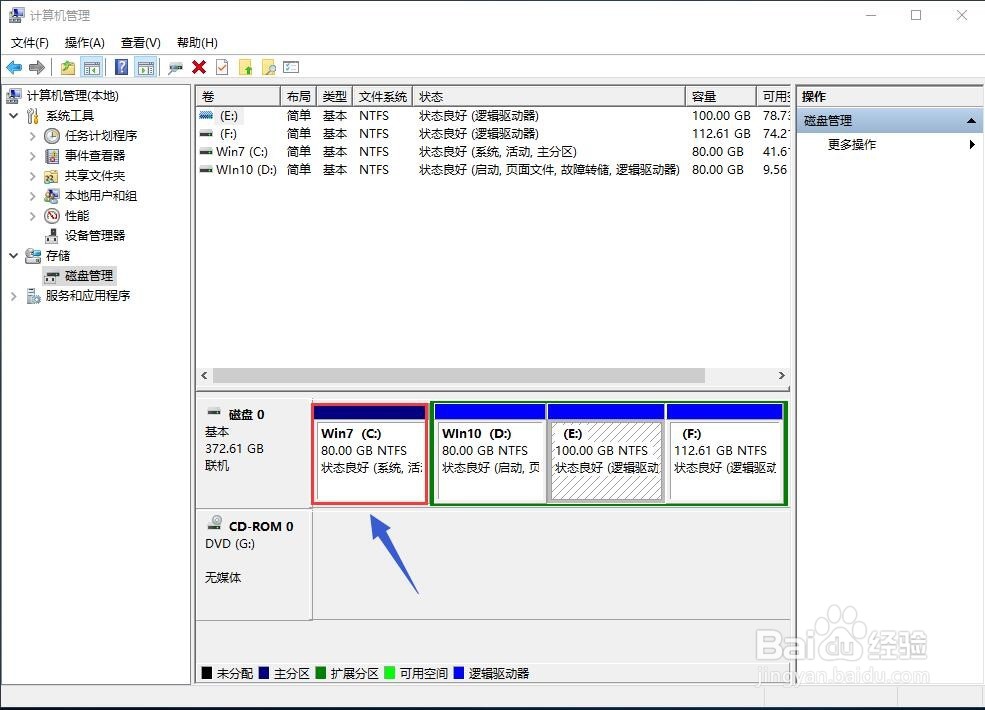
Task: Click the checklist icon at toolbar end
Action: [291, 67]
